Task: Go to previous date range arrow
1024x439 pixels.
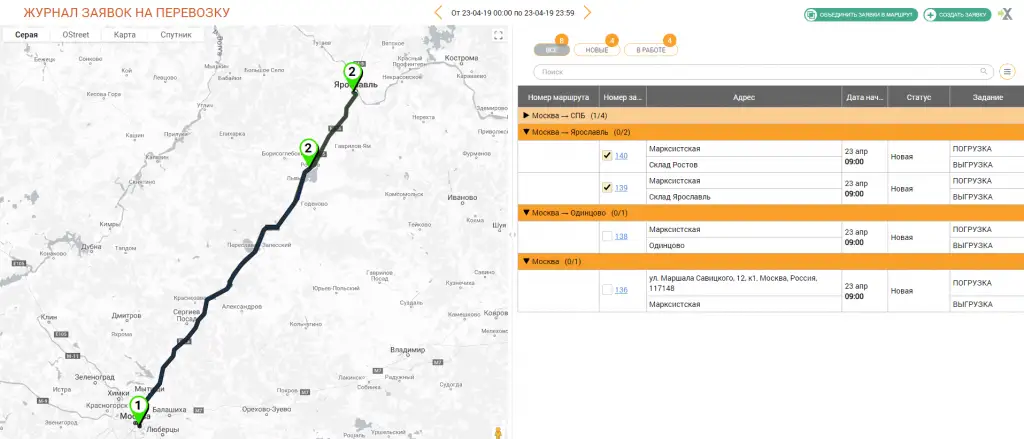Action: [x=437, y=13]
